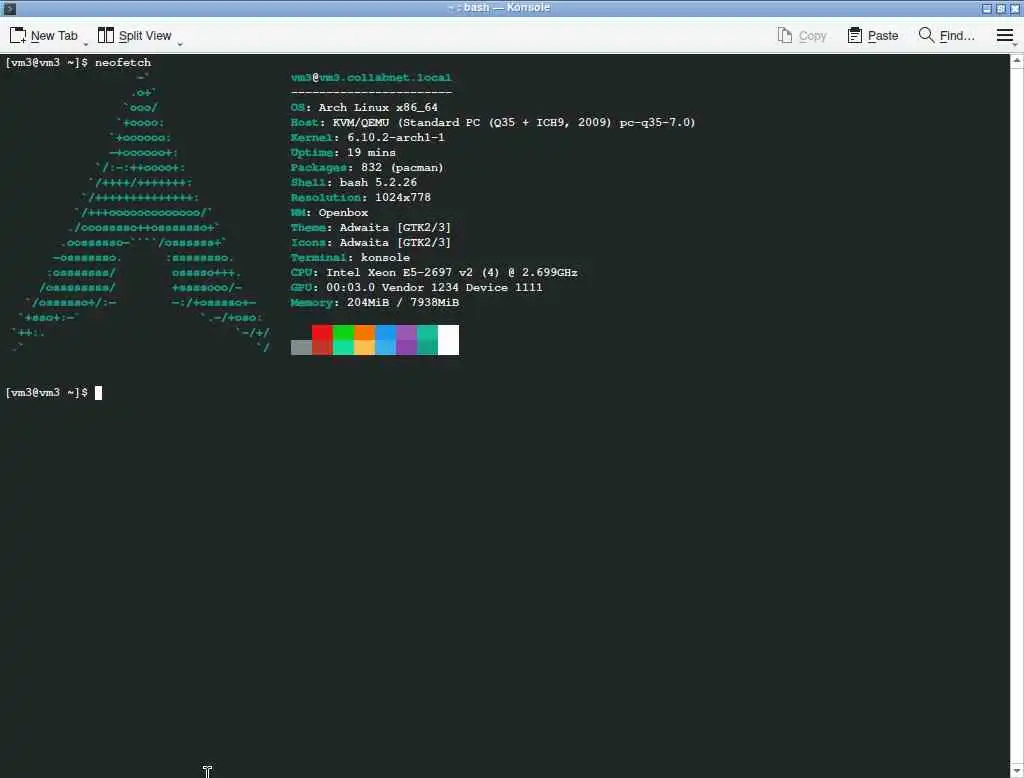Click the hostname 'vm3@vm3.collabnet.local'
The height and width of the screenshot is (778, 1024).
pos(371,77)
